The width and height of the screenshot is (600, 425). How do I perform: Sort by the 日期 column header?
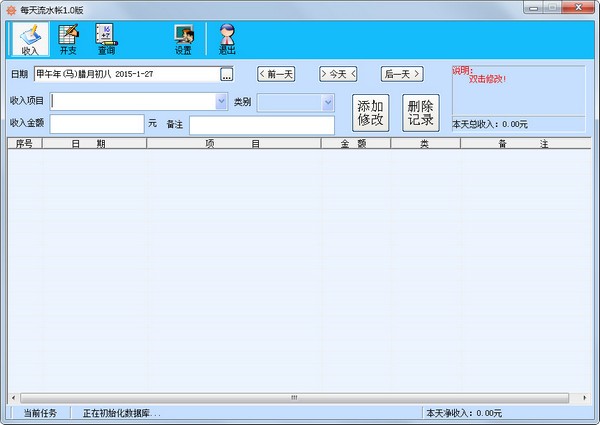point(94,143)
